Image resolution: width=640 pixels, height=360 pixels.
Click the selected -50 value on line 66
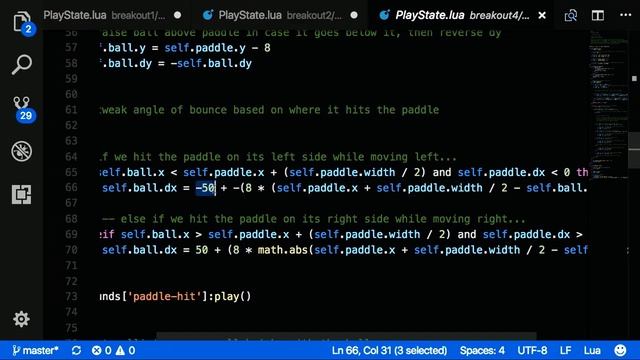(205, 188)
